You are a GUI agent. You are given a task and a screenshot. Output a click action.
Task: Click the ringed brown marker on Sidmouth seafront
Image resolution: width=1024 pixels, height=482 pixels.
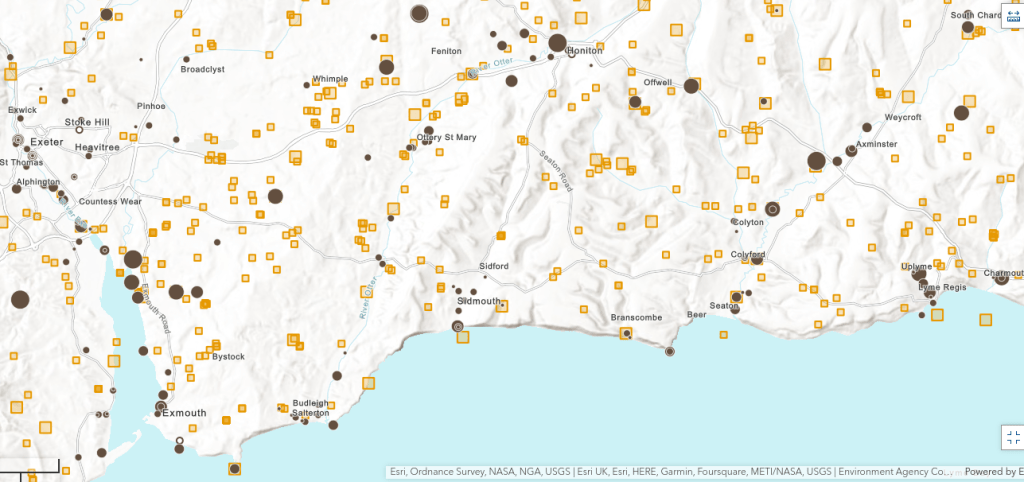point(458,326)
